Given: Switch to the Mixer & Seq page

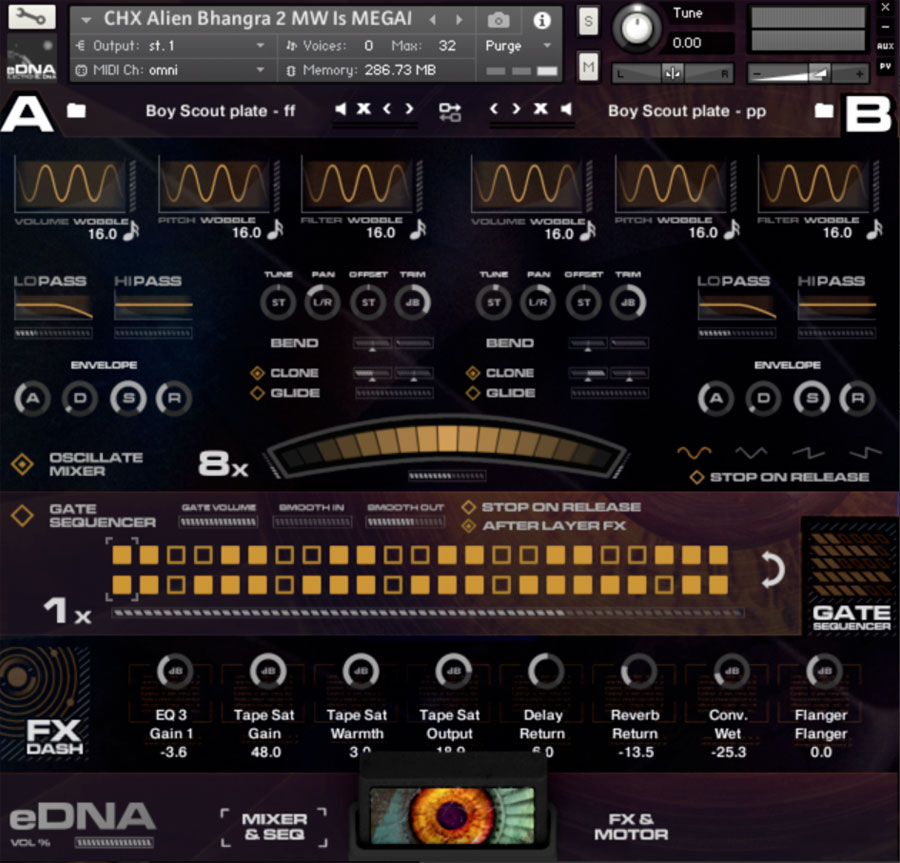Looking at the screenshot, I should [x=274, y=827].
